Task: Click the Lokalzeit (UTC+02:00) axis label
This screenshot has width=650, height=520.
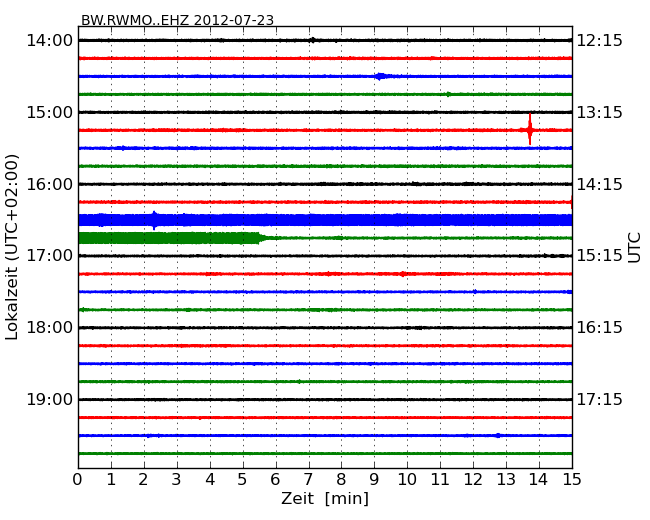Action: point(12,247)
